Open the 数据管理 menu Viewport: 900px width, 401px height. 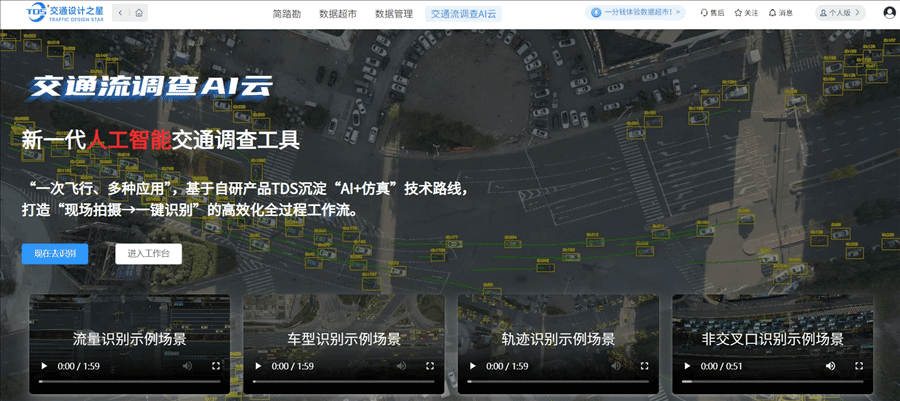[x=394, y=14]
